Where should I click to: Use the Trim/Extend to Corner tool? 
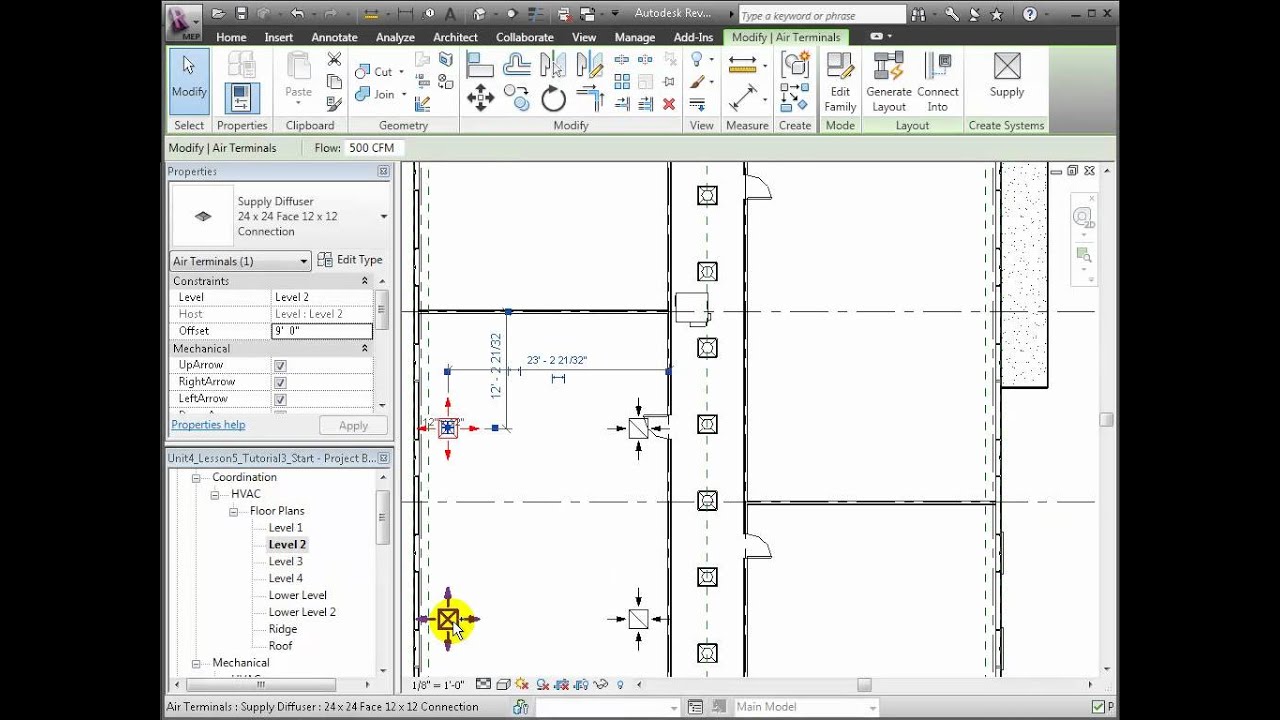(590, 97)
